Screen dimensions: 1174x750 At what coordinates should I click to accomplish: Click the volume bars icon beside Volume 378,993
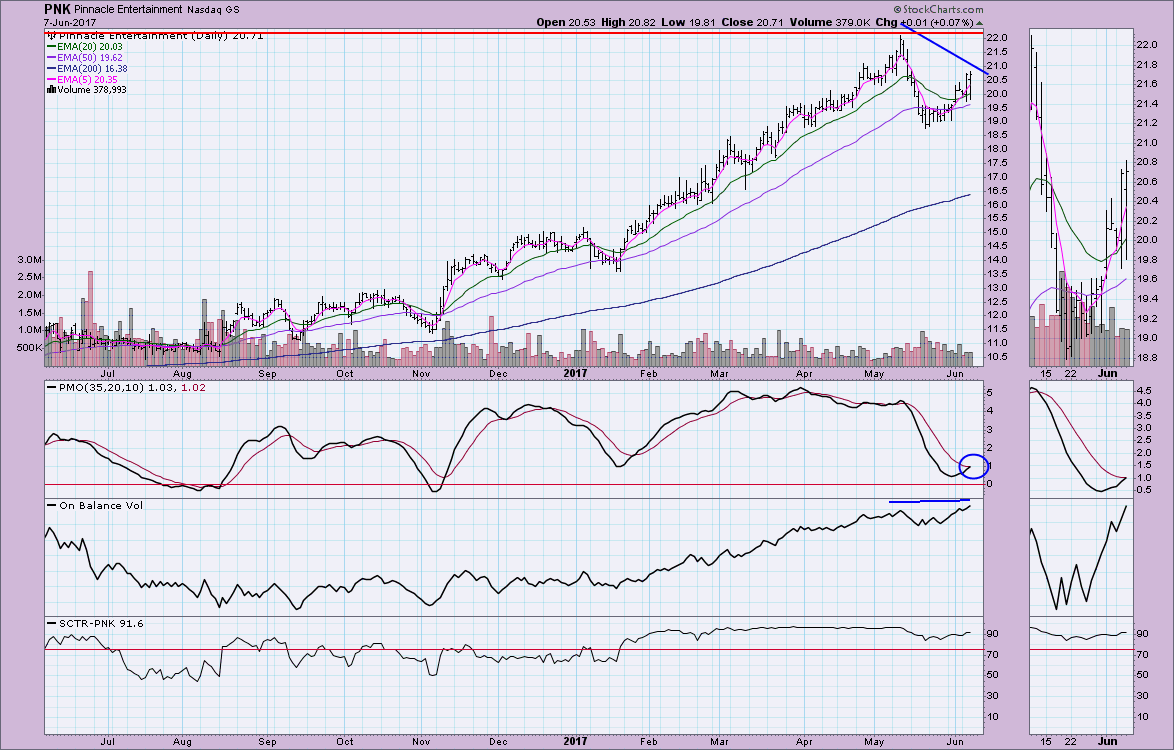pyautogui.click(x=51, y=89)
